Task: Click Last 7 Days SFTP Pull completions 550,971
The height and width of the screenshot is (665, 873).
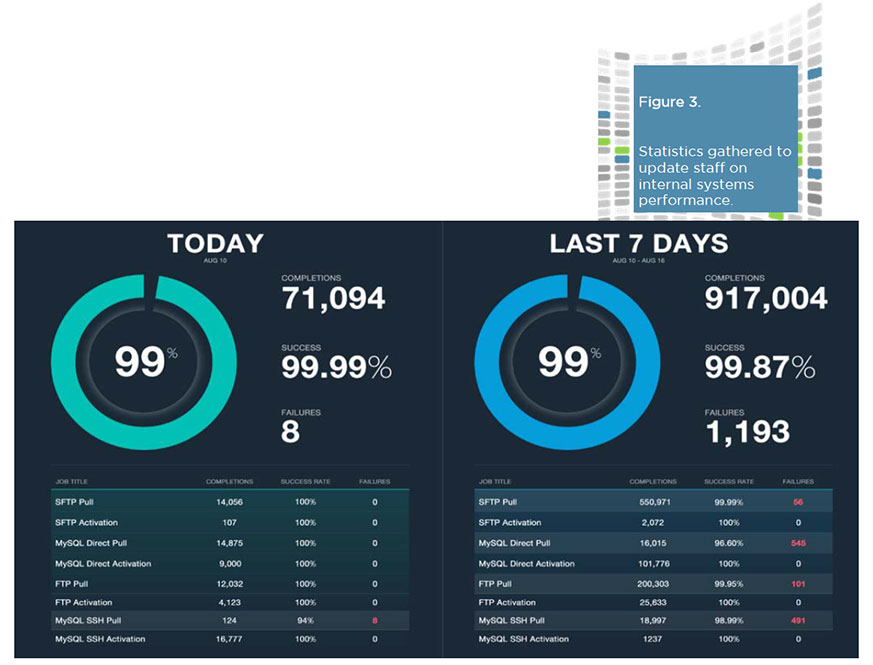Action: (x=655, y=502)
